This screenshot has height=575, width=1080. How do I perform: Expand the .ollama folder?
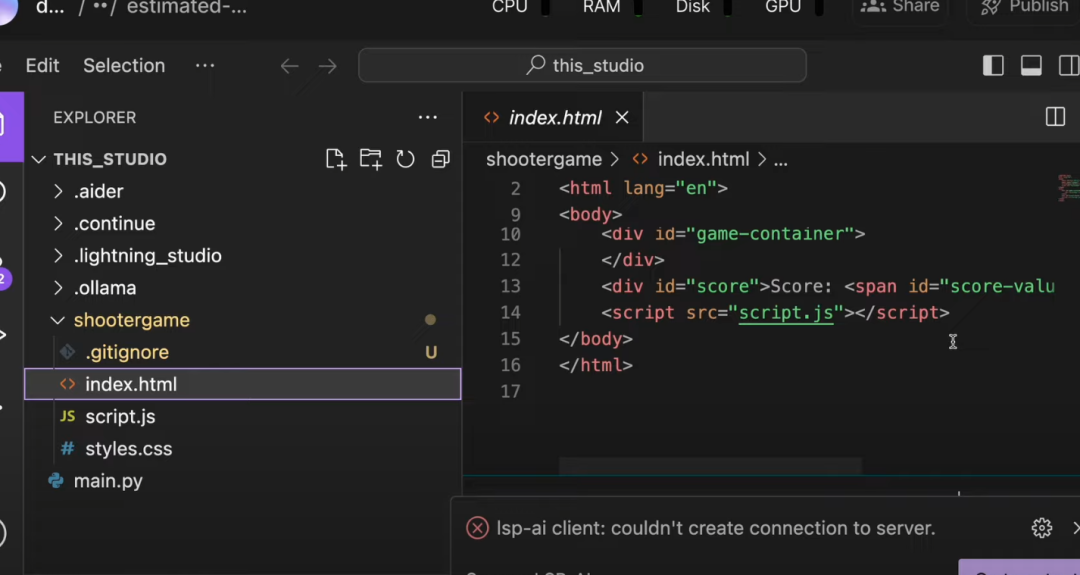[104, 288]
